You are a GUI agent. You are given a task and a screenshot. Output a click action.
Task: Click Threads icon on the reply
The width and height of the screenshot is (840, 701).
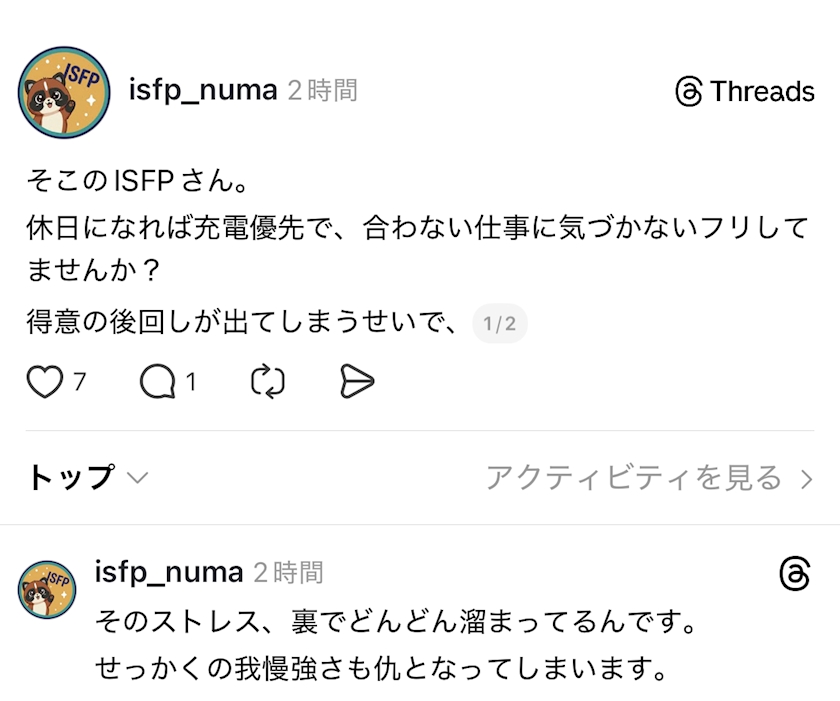click(794, 574)
